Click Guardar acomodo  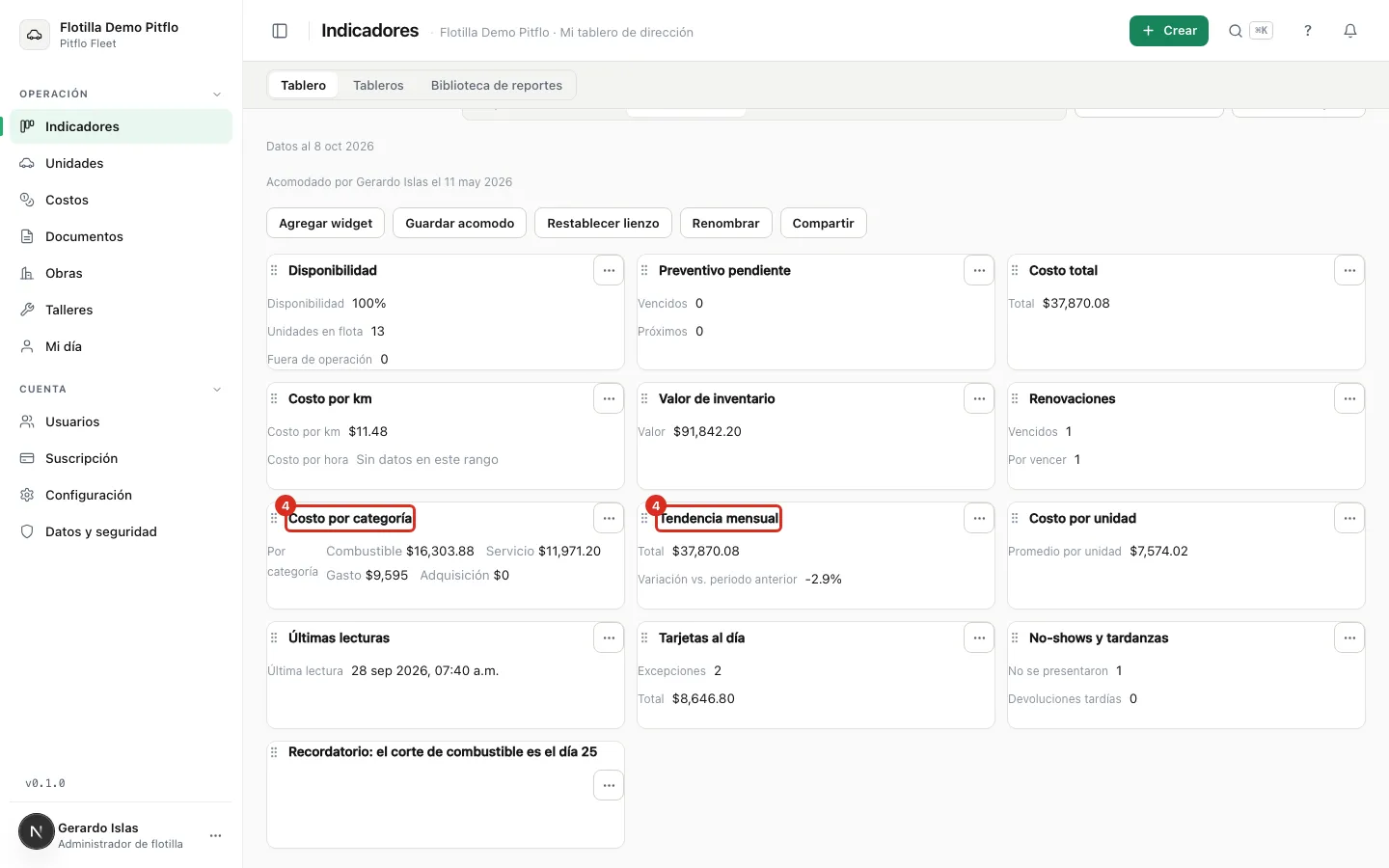(x=460, y=223)
